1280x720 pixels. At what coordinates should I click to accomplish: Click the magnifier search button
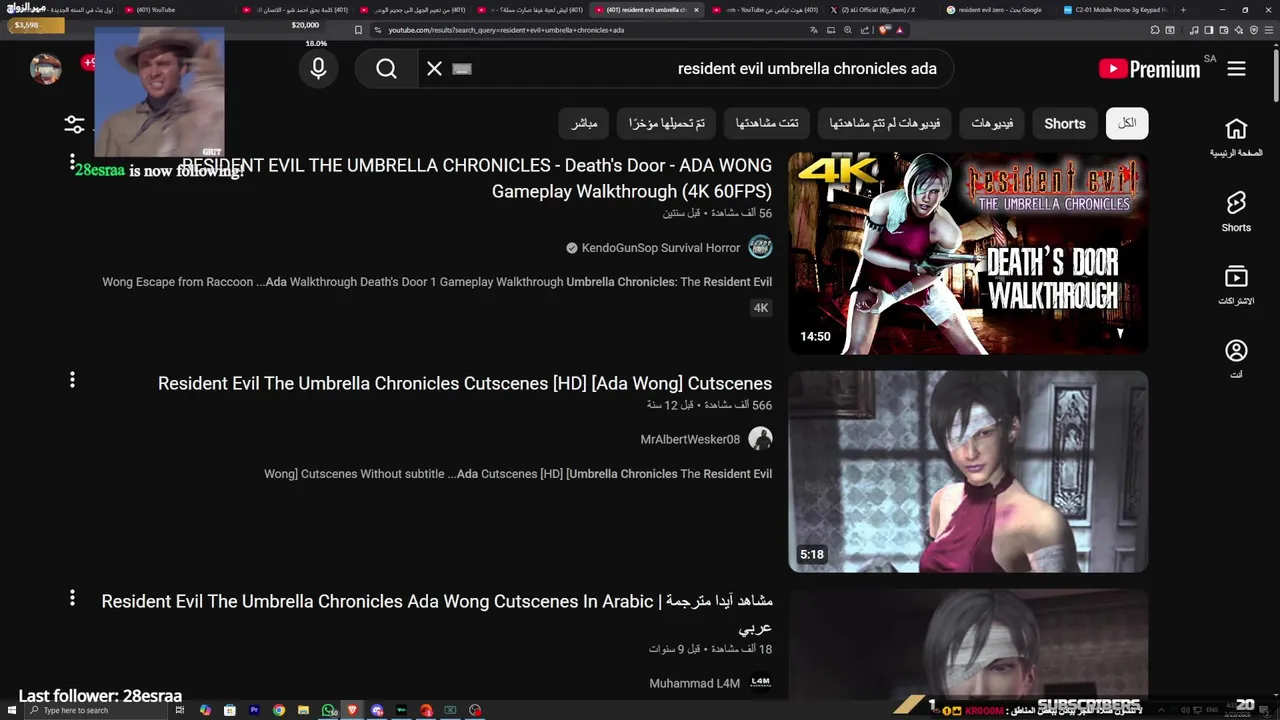pos(386,68)
